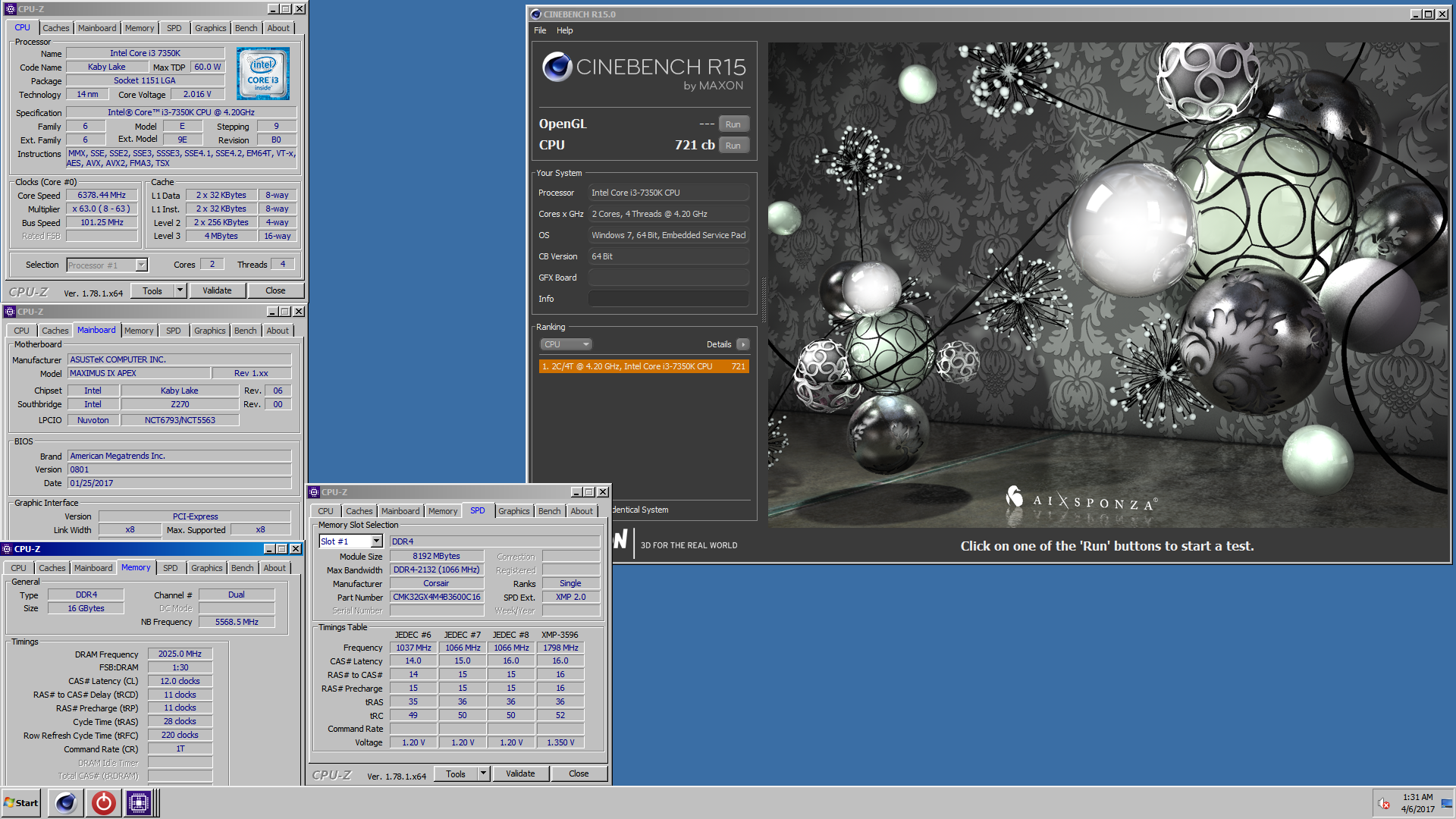Image resolution: width=1456 pixels, height=819 pixels.
Task: Click Validate in the top CPU-Z window
Action: 217,290
